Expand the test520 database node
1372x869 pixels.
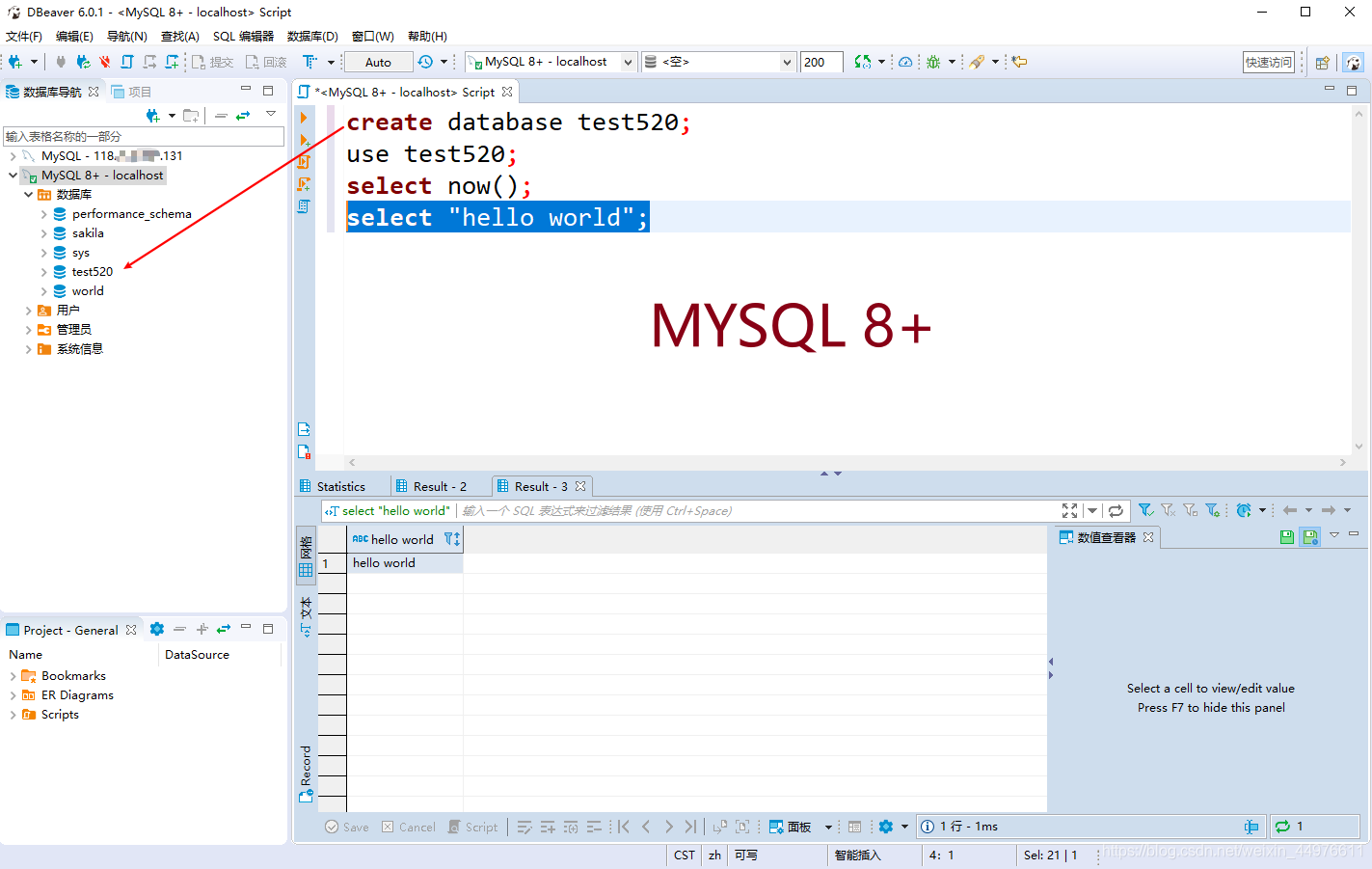tap(43, 272)
